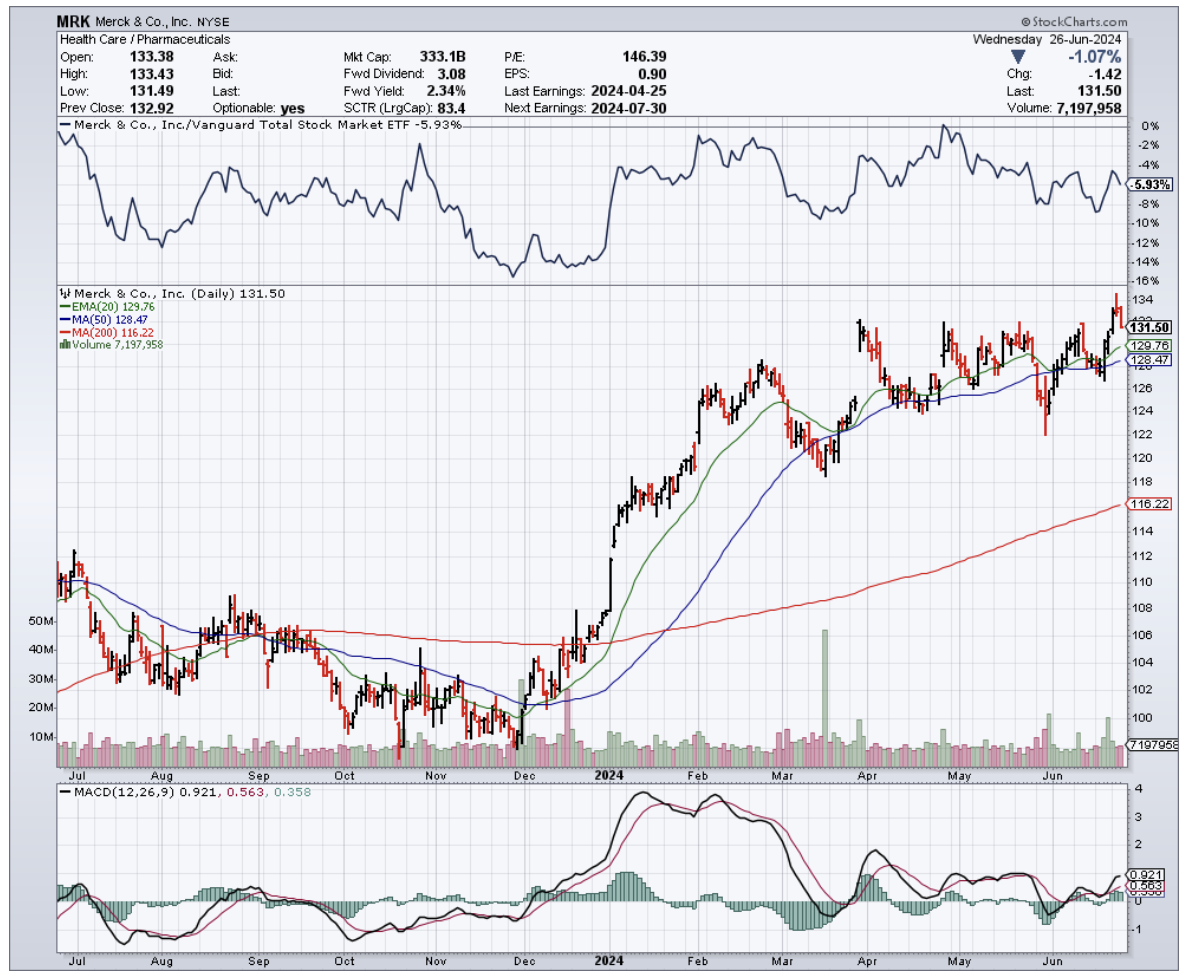1188x980 pixels.
Task: Click the down-triangle price change indicator
Action: tap(1018, 56)
